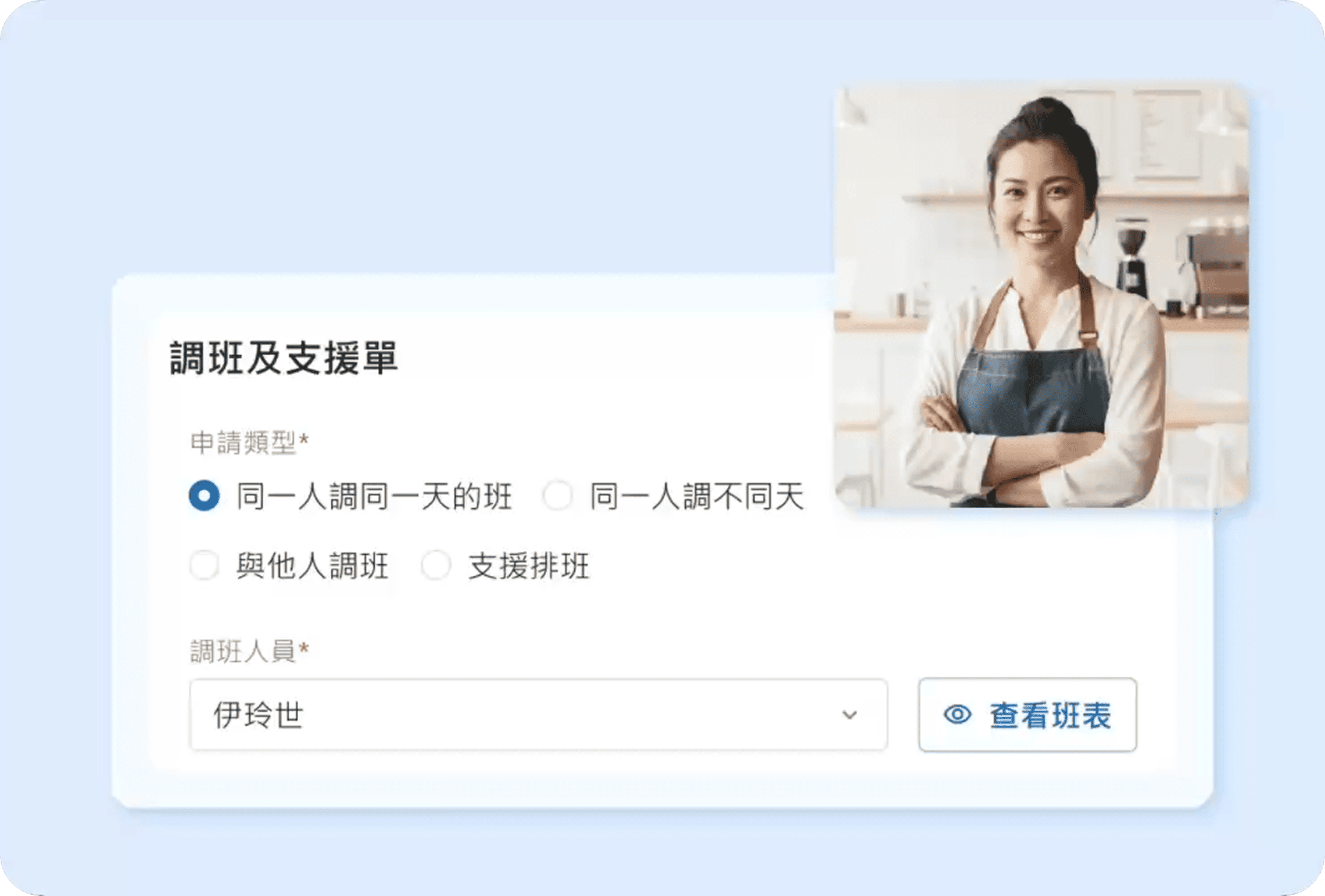The image size is (1325, 896).
Task: Select the 同一人調同一天的班 radio button
Action: coord(204,496)
